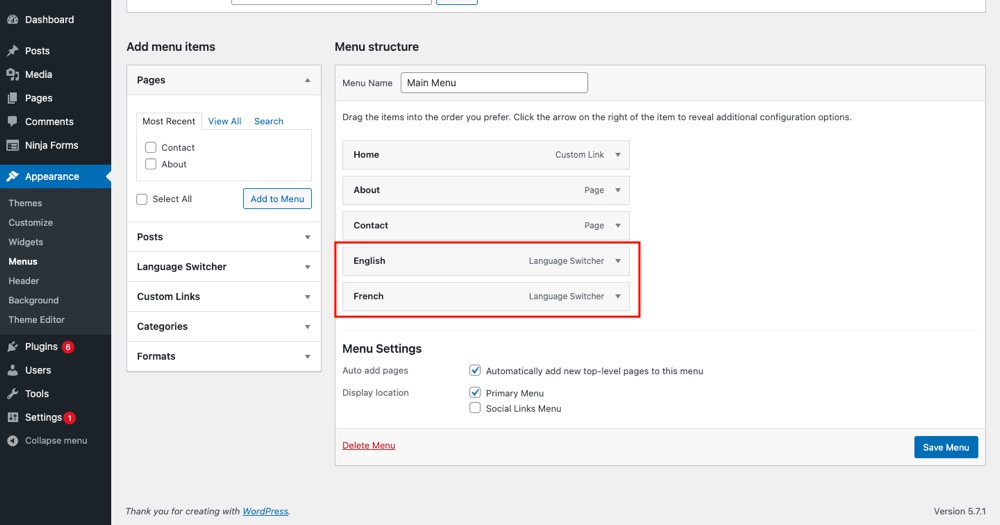Click the Dashboard gauge icon
This screenshot has width=1000, height=525.
point(12,20)
